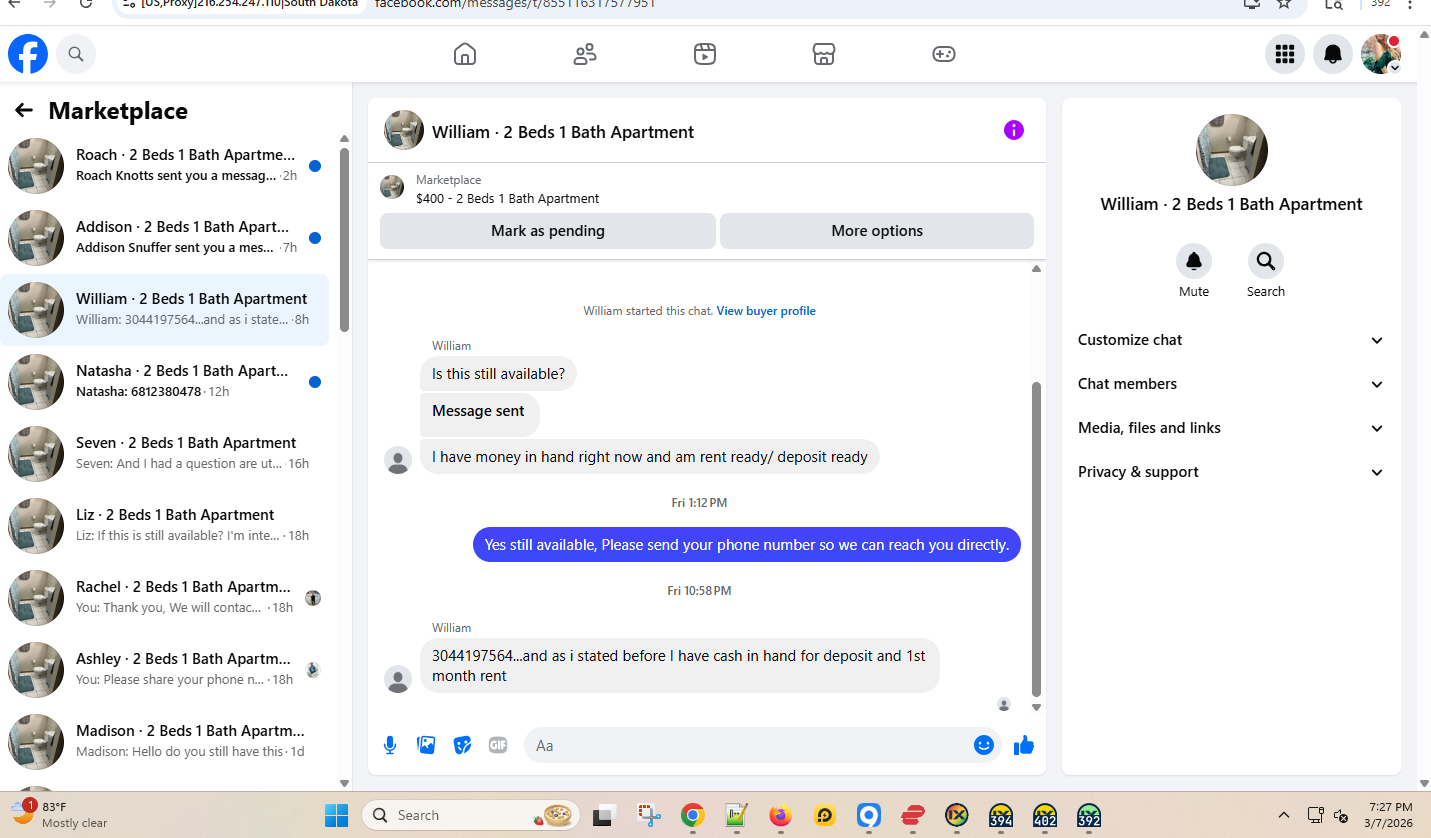Open conversation information purple icon
This screenshot has width=1431, height=838.
click(1014, 130)
